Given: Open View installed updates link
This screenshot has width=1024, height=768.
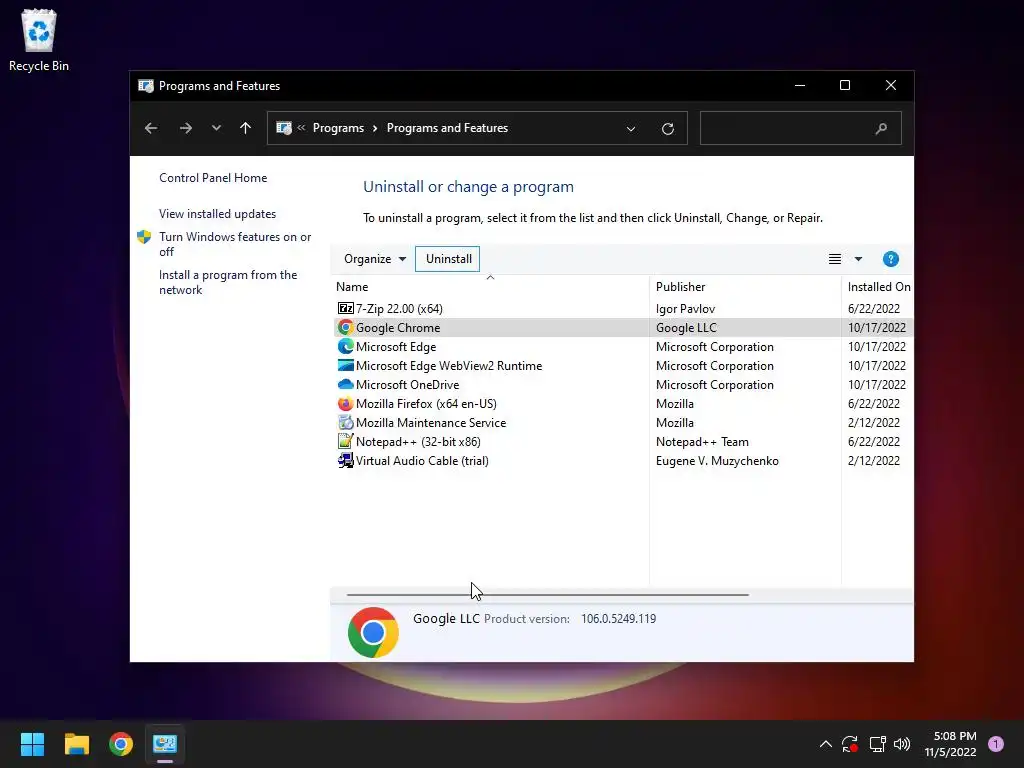Looking at the screenshot, I should tap(217, 214).
